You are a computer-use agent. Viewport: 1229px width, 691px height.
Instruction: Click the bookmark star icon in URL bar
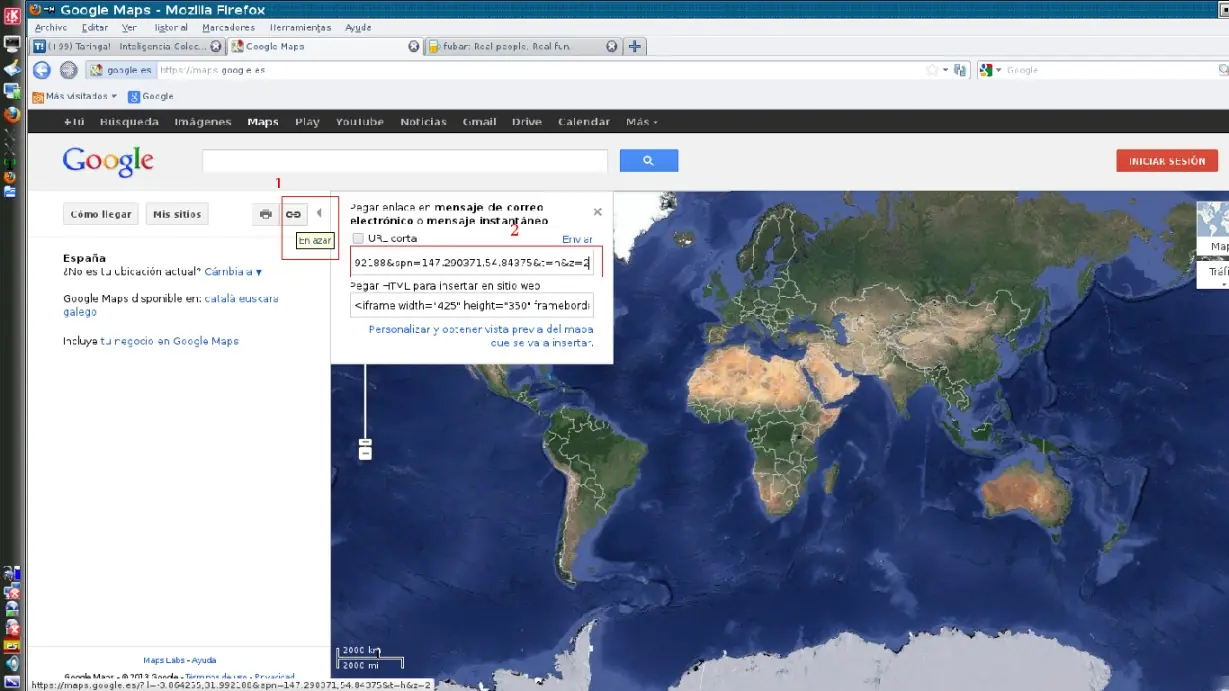(x=932, y=70)
